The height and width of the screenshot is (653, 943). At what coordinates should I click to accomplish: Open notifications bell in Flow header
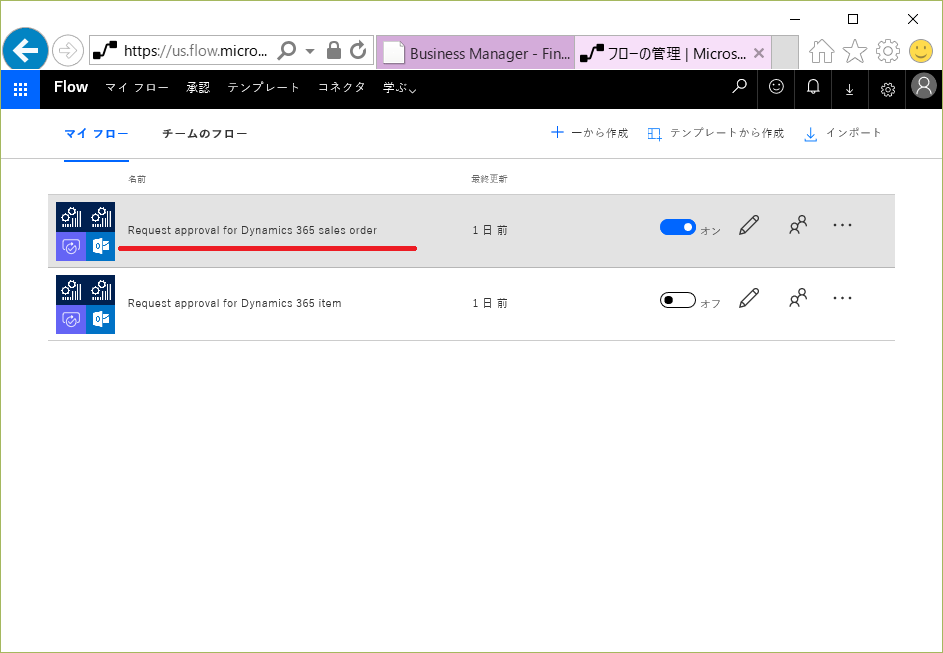tap(813, 87)
